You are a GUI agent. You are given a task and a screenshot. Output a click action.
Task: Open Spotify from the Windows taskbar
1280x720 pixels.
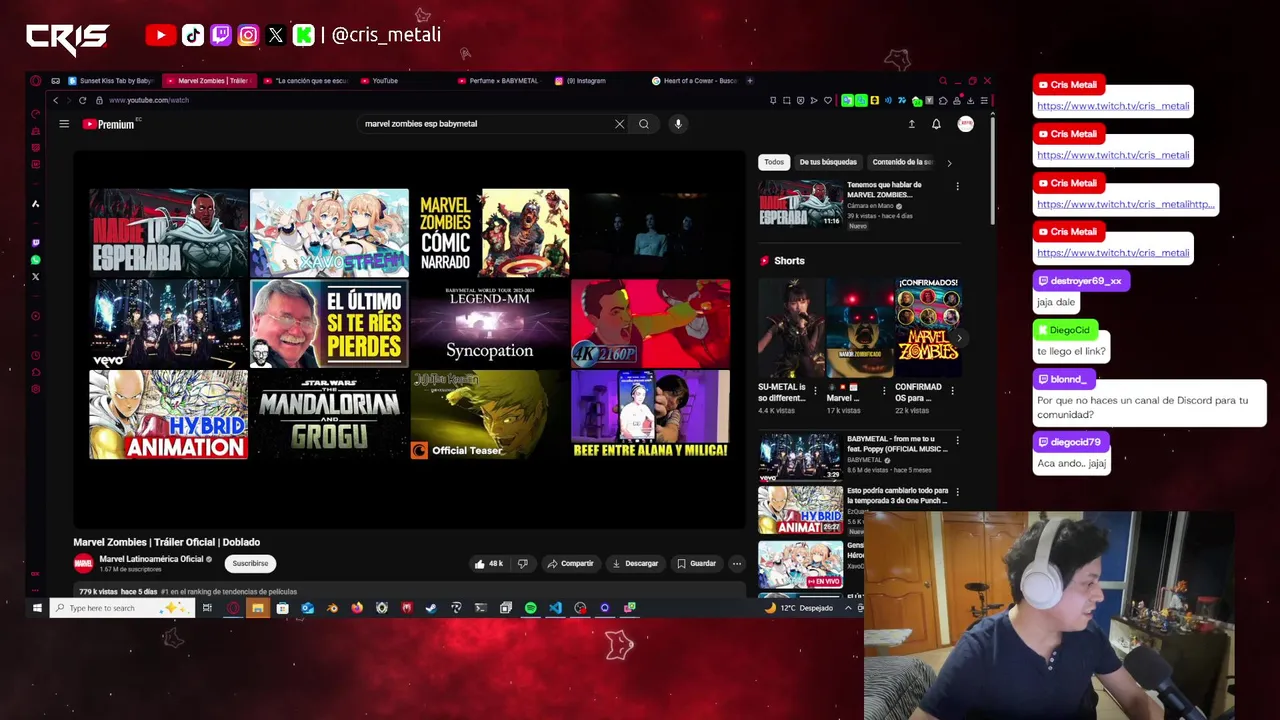(x=530, y=608)
